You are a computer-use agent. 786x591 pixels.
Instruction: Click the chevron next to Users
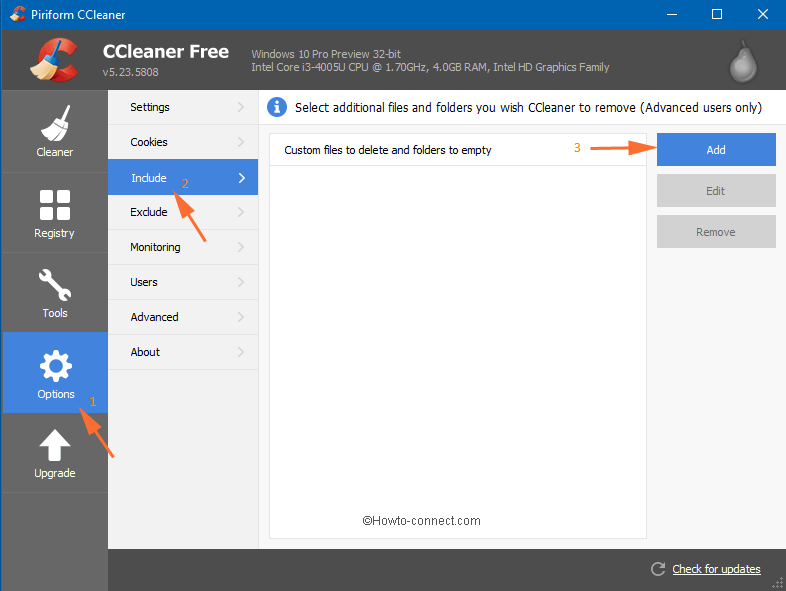241,282
